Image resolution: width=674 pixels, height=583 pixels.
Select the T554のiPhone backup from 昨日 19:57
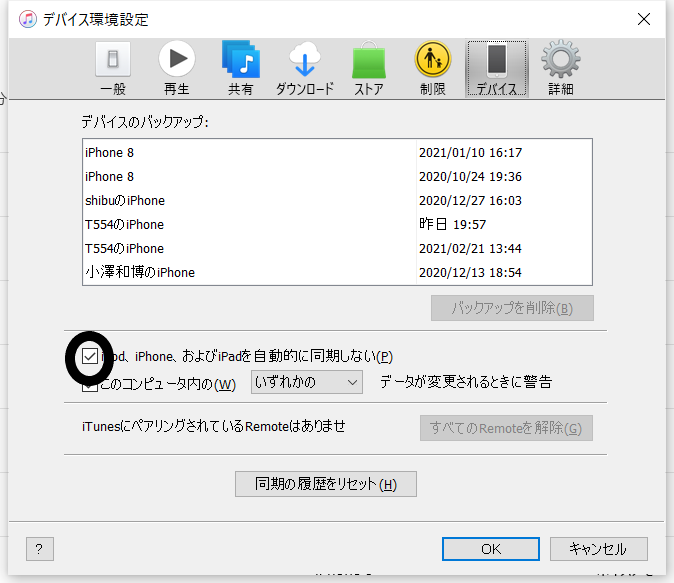click(x=337, y=224)
